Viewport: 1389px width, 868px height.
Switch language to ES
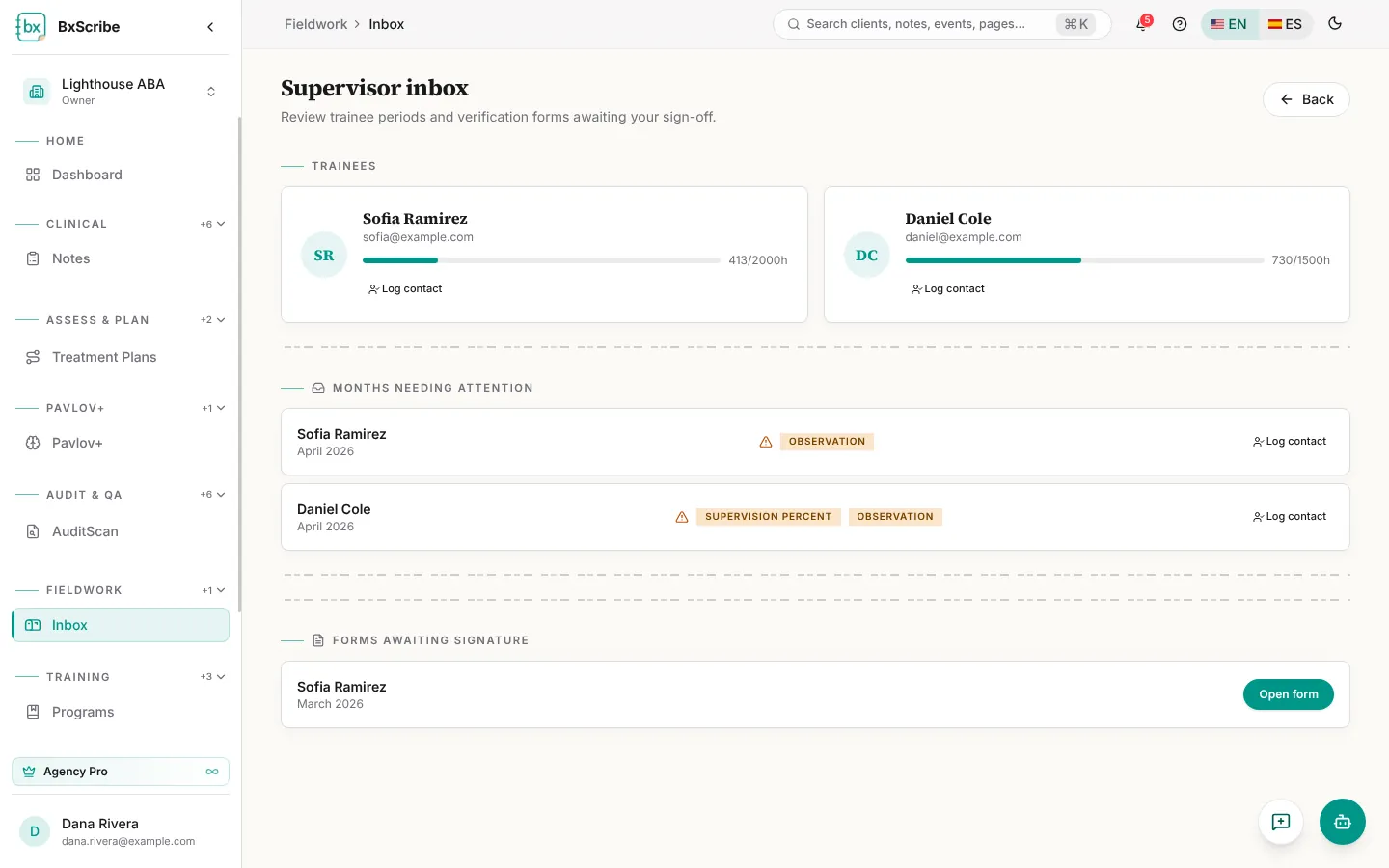[1285, 24]
